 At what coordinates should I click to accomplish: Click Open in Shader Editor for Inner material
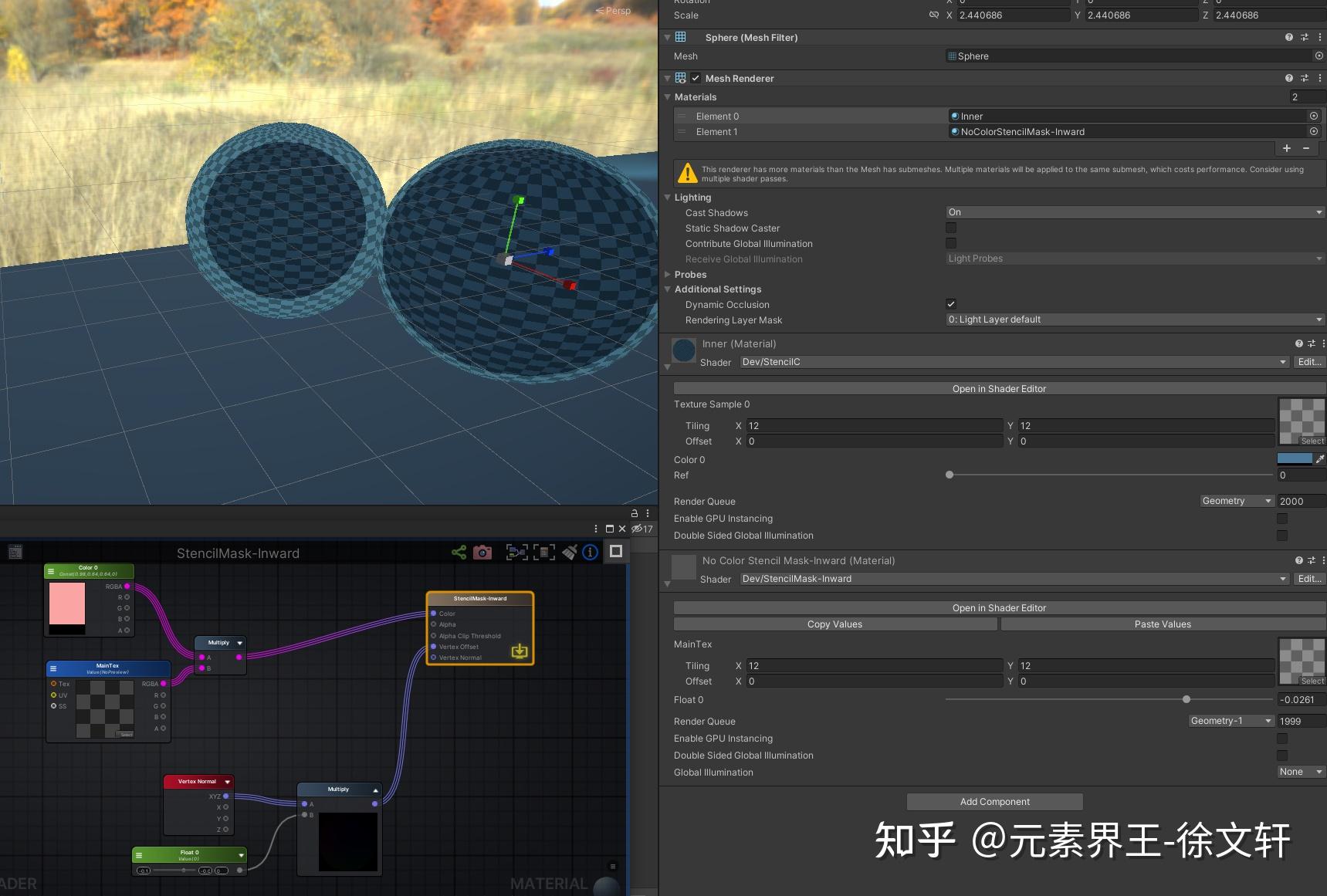tap(999, 388)
